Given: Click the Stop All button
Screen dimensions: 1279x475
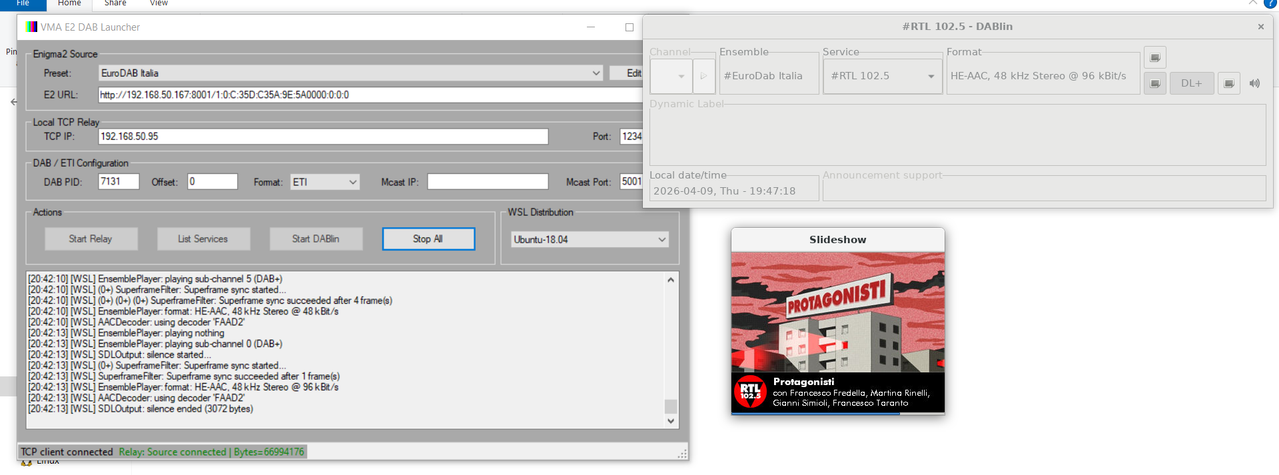Looking at the screenshot, I should pos(428,239).
